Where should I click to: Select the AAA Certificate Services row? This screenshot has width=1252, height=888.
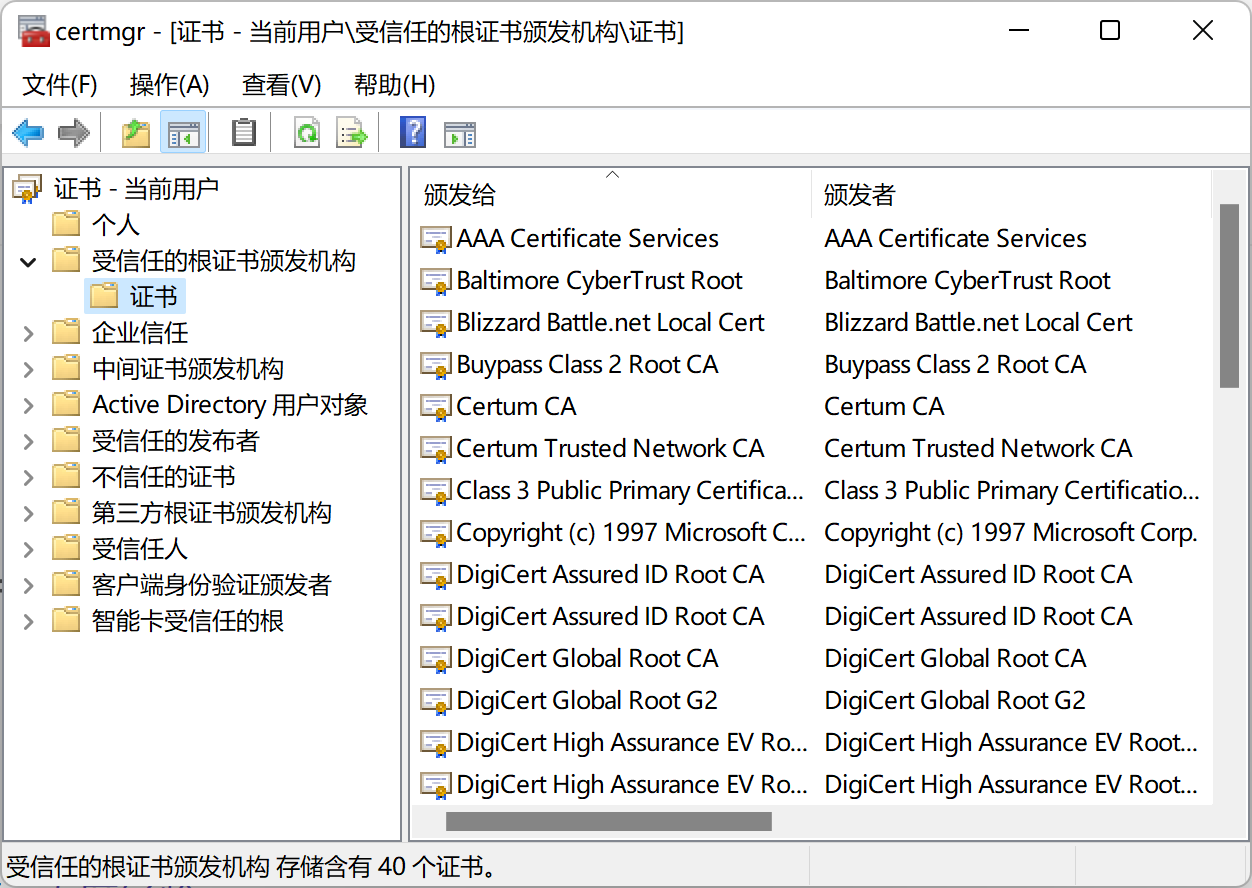pyautogui.click(x=811, y=239)
